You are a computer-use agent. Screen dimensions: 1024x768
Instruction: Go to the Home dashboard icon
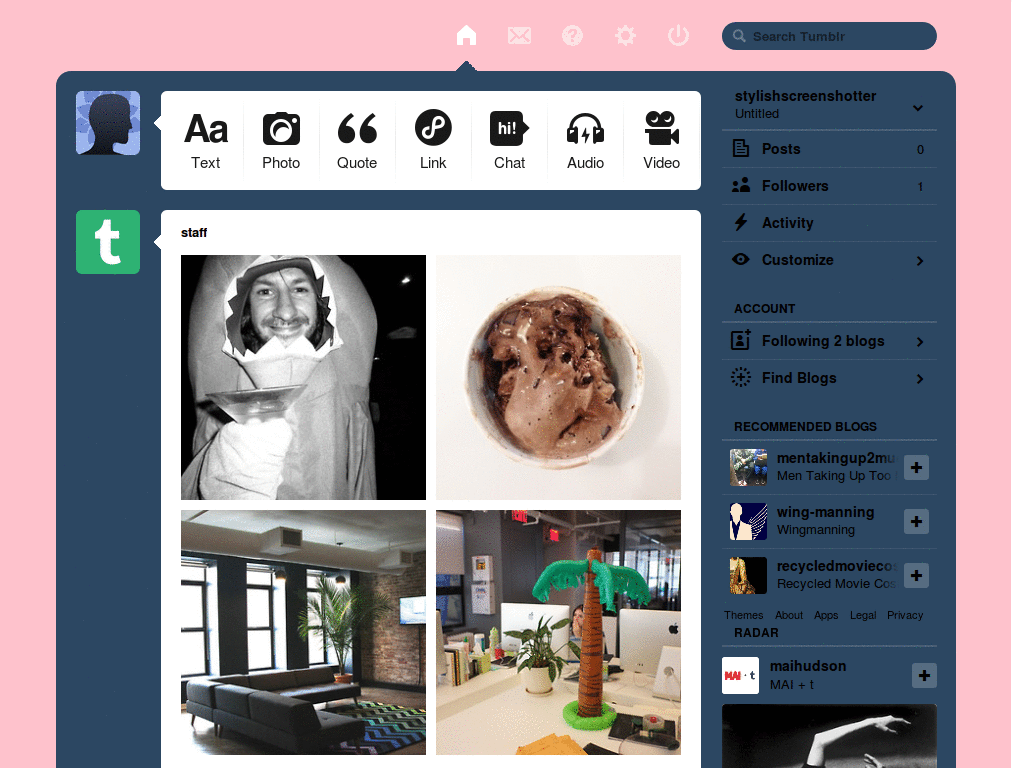[x=466, y=35]
